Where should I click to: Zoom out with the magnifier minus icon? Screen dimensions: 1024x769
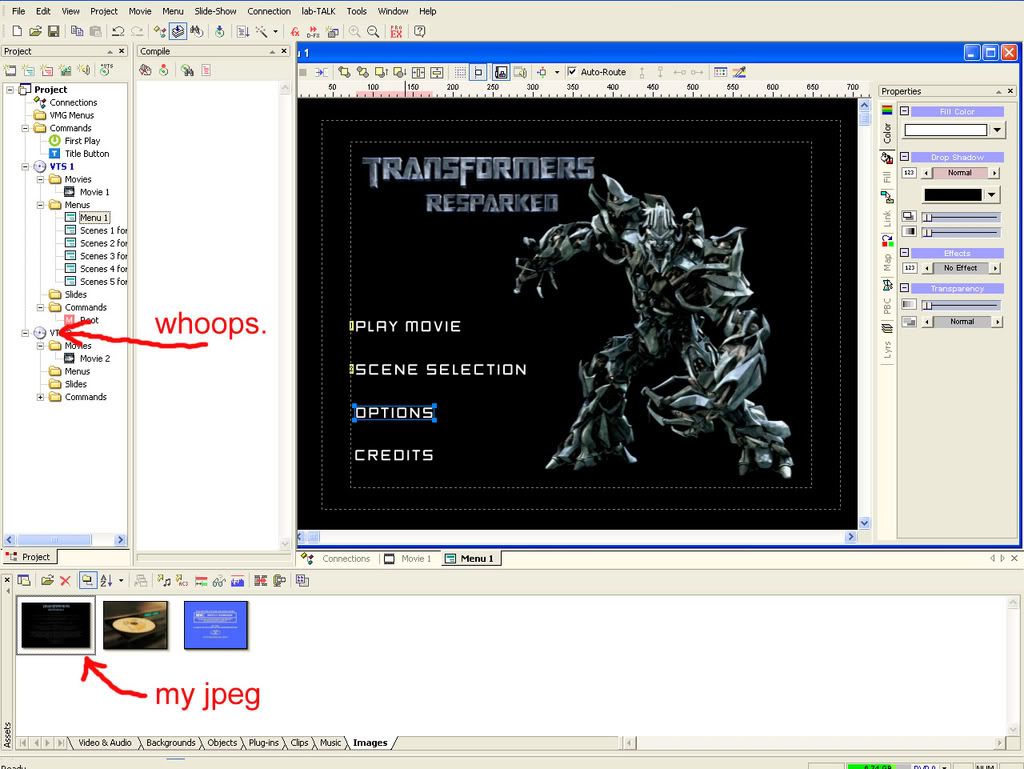(373, 31)
